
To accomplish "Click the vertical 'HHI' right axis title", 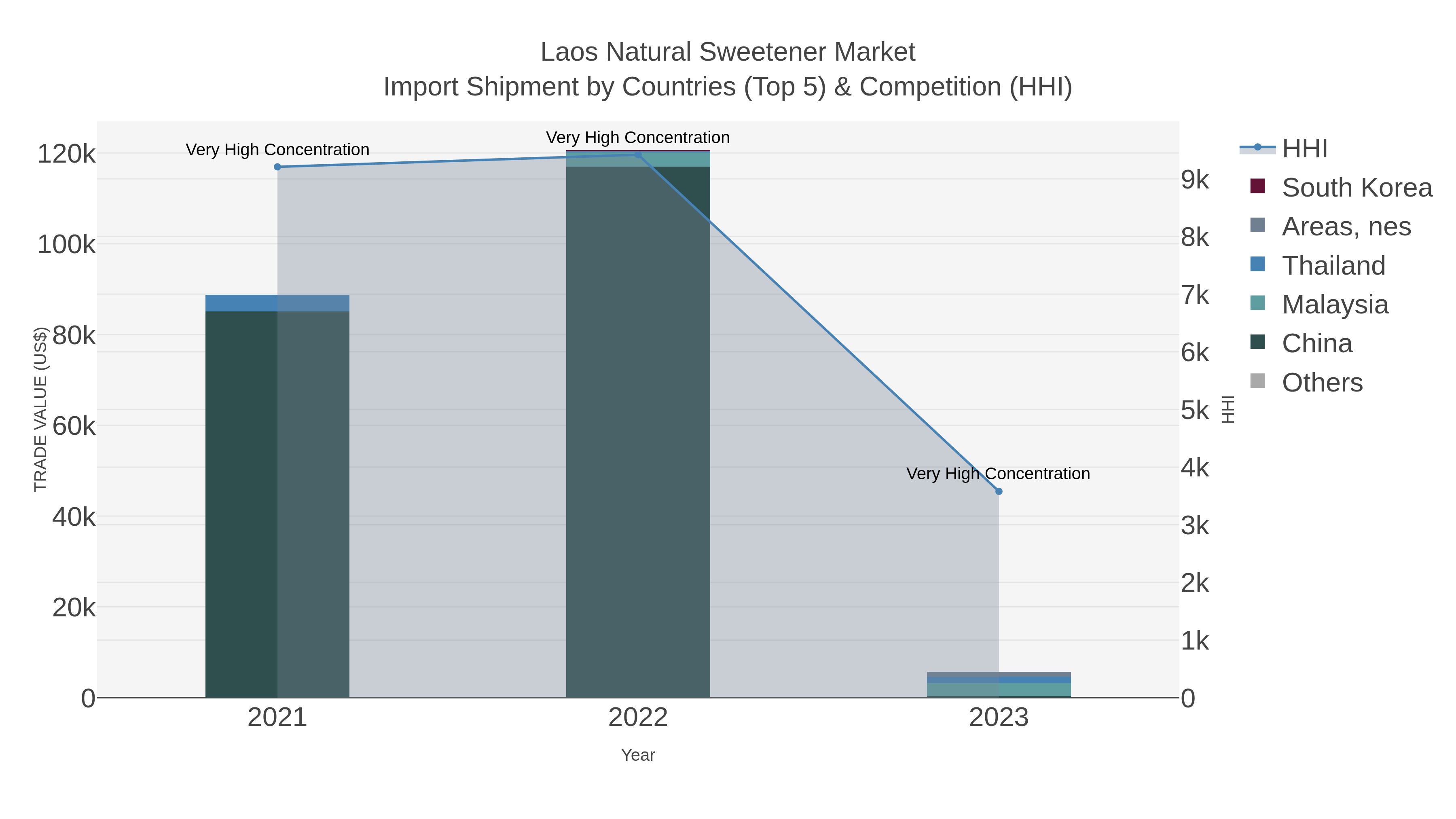I will (x=1228, y=409).
